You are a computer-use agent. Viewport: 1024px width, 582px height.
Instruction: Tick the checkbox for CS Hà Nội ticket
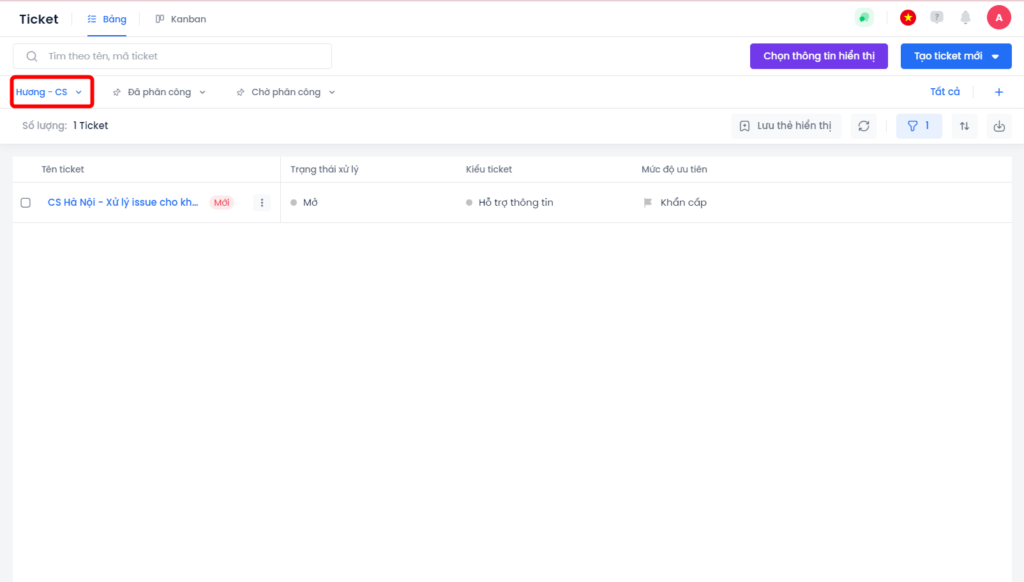(x=25, y=202)
